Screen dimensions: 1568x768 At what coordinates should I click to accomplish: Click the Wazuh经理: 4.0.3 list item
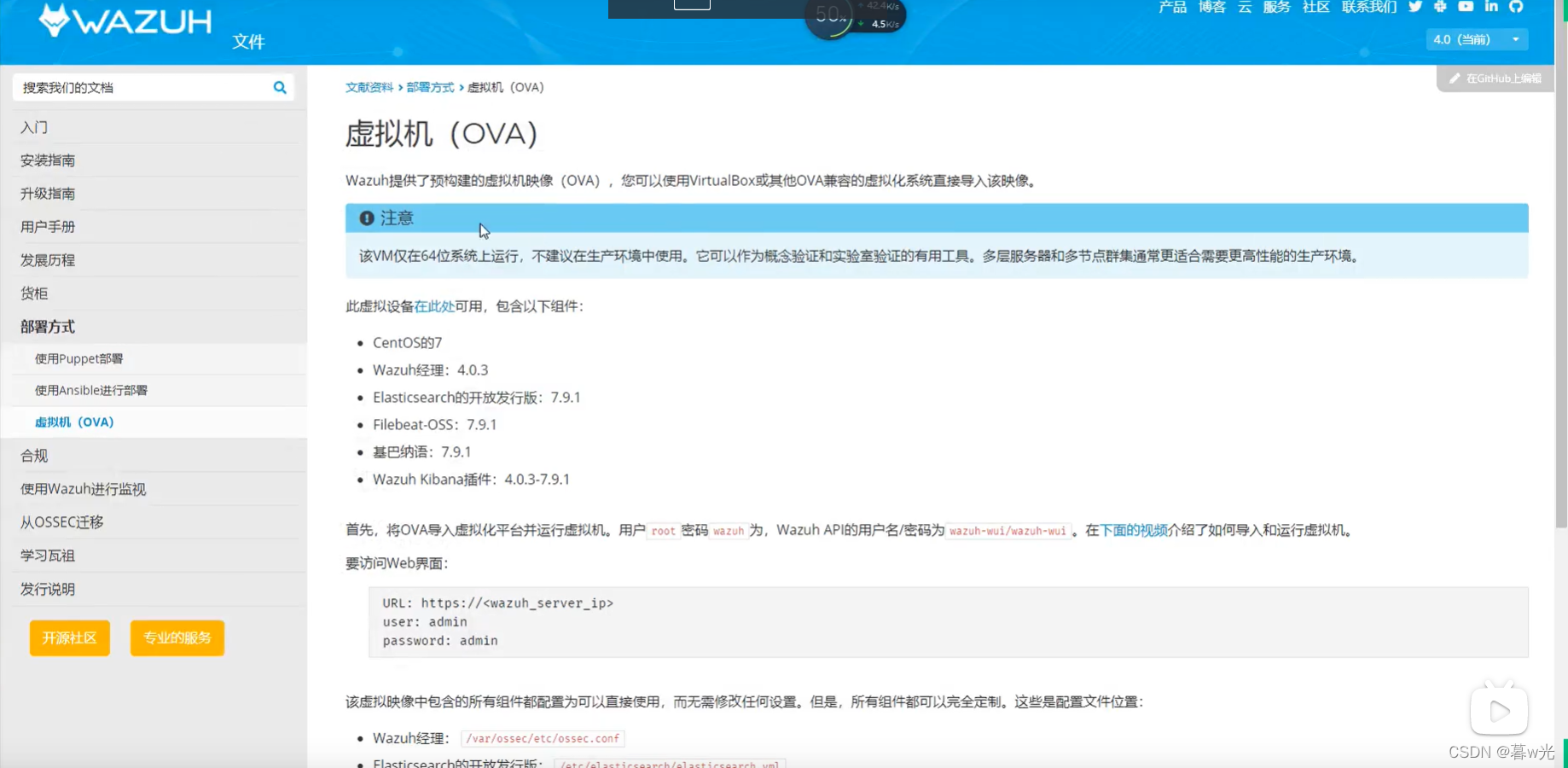click(430, 370)
